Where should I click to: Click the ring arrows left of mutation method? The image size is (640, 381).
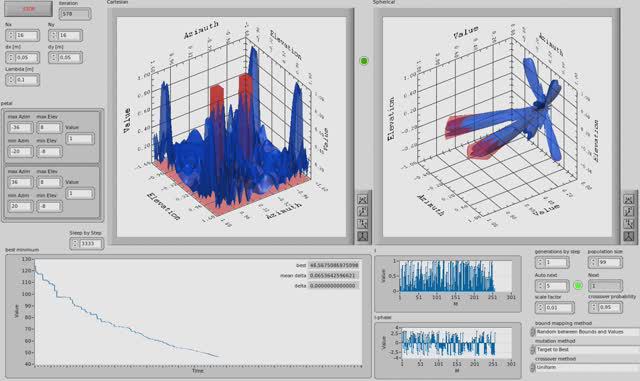click(533, 350)
